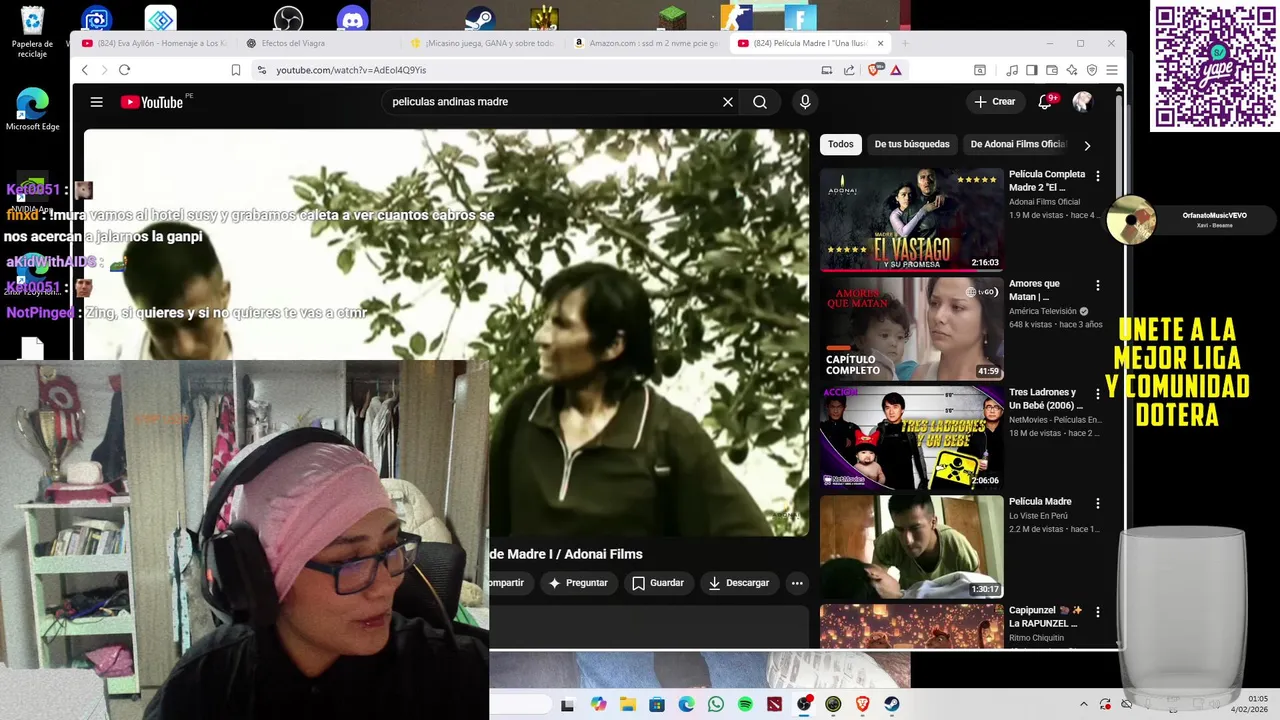Viewport: 1280px width, 720px height.
Task: Open the YouTube hamburger guide menu
Action: (96, 102)
